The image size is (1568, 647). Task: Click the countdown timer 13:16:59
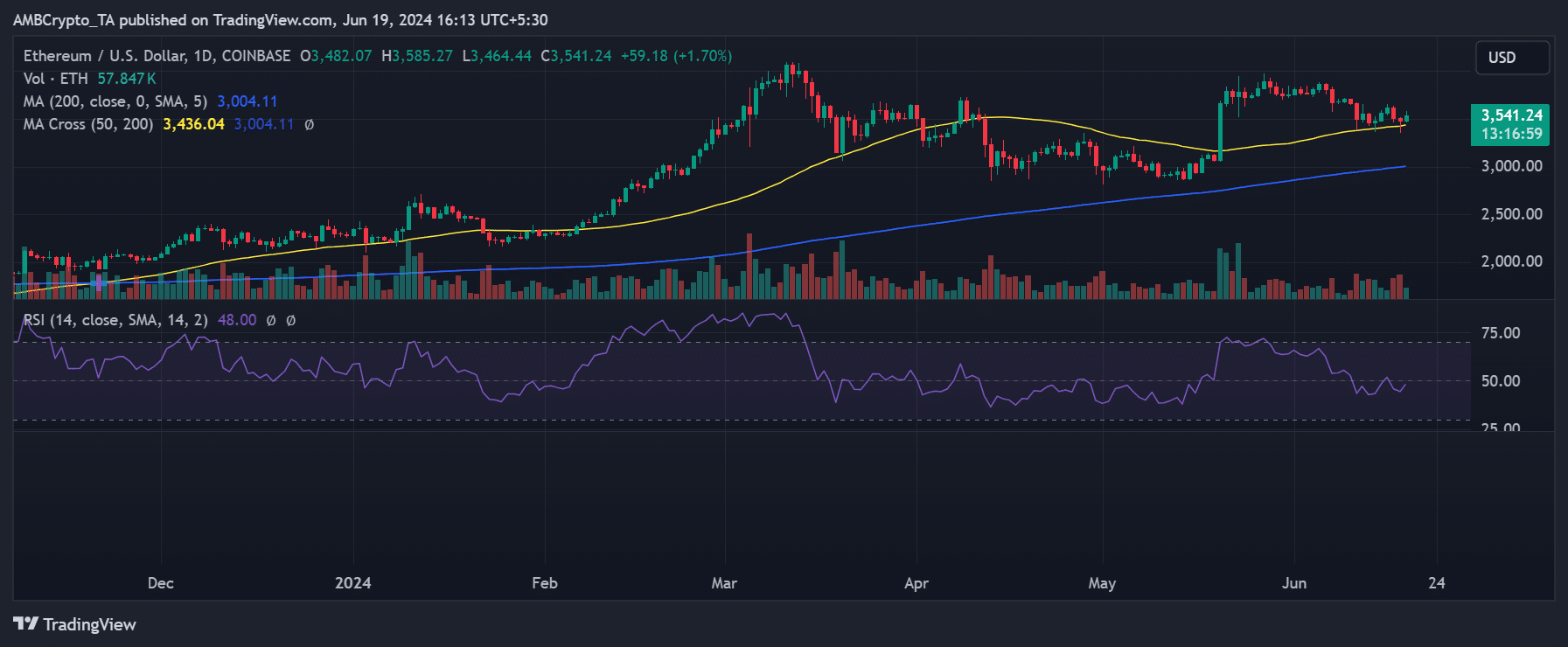pos(1511,134)
